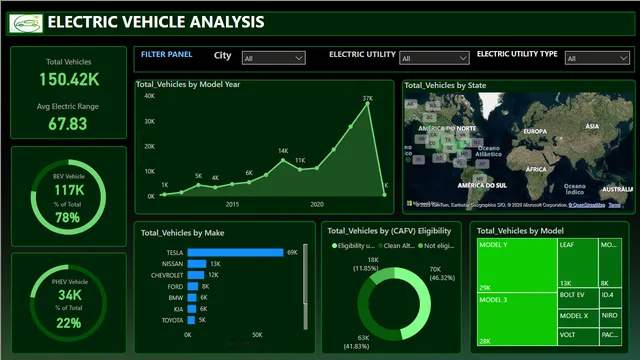The height and width of the screenshot is (360, 640).
Task: Select the BMW bar in Make chart
Action: point(192,298)
